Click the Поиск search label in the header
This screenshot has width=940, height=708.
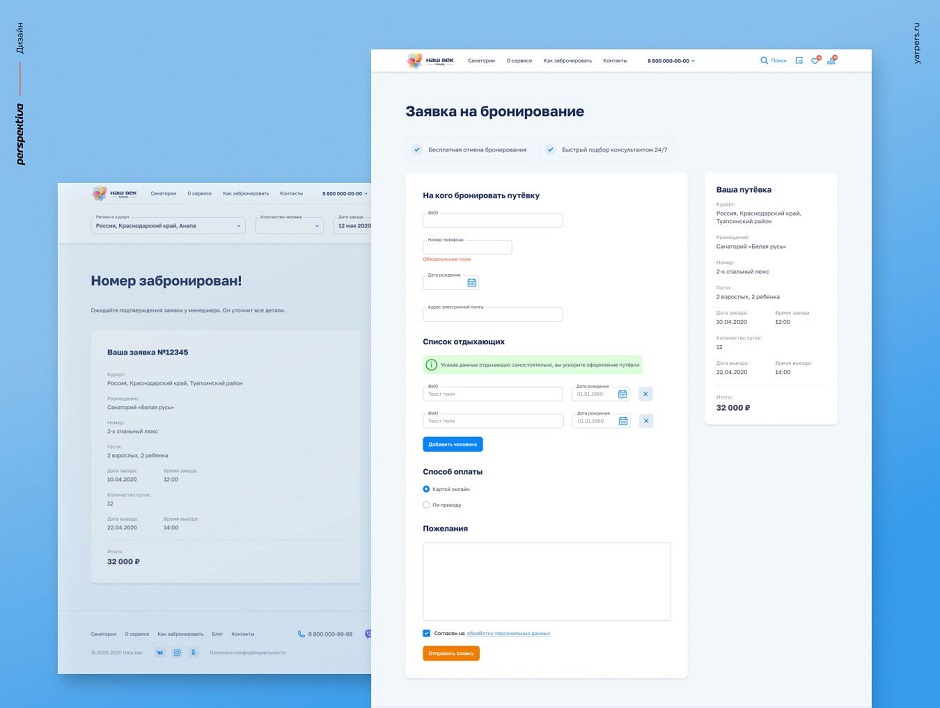779,61
